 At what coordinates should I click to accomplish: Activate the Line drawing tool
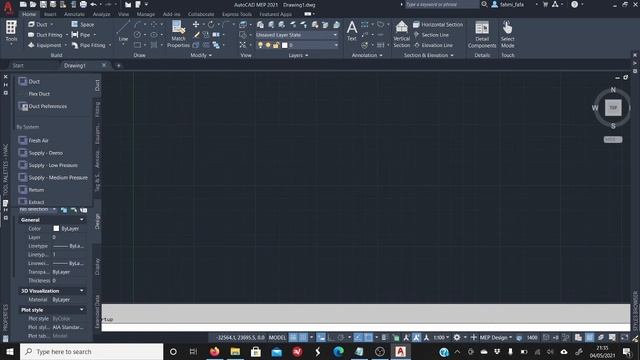[123, 32]
